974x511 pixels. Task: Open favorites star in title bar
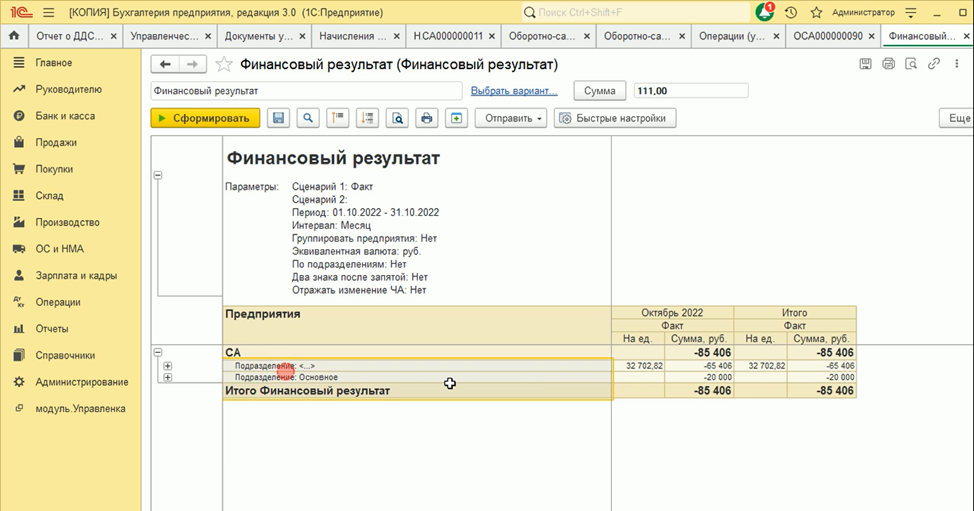click(816, 12)
